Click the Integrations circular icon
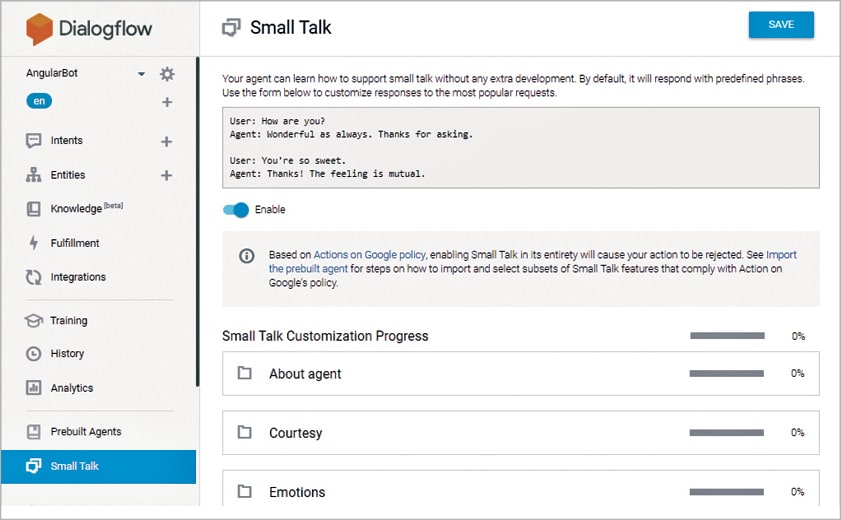841x520 pixels. pyautogui.click(x=33, y=277)
